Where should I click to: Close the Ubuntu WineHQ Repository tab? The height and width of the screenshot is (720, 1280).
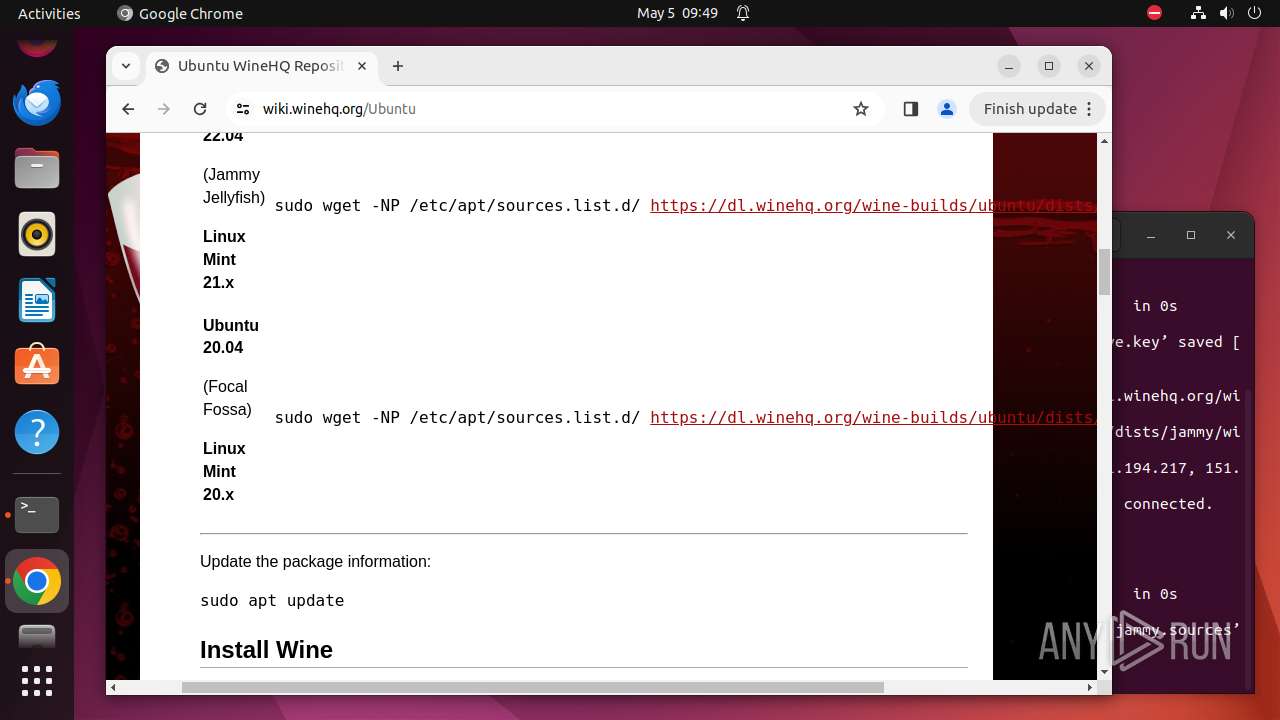click(362, 66)
